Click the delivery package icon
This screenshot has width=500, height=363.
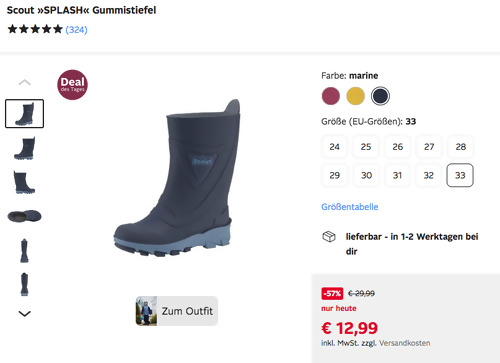coord(329,237)
